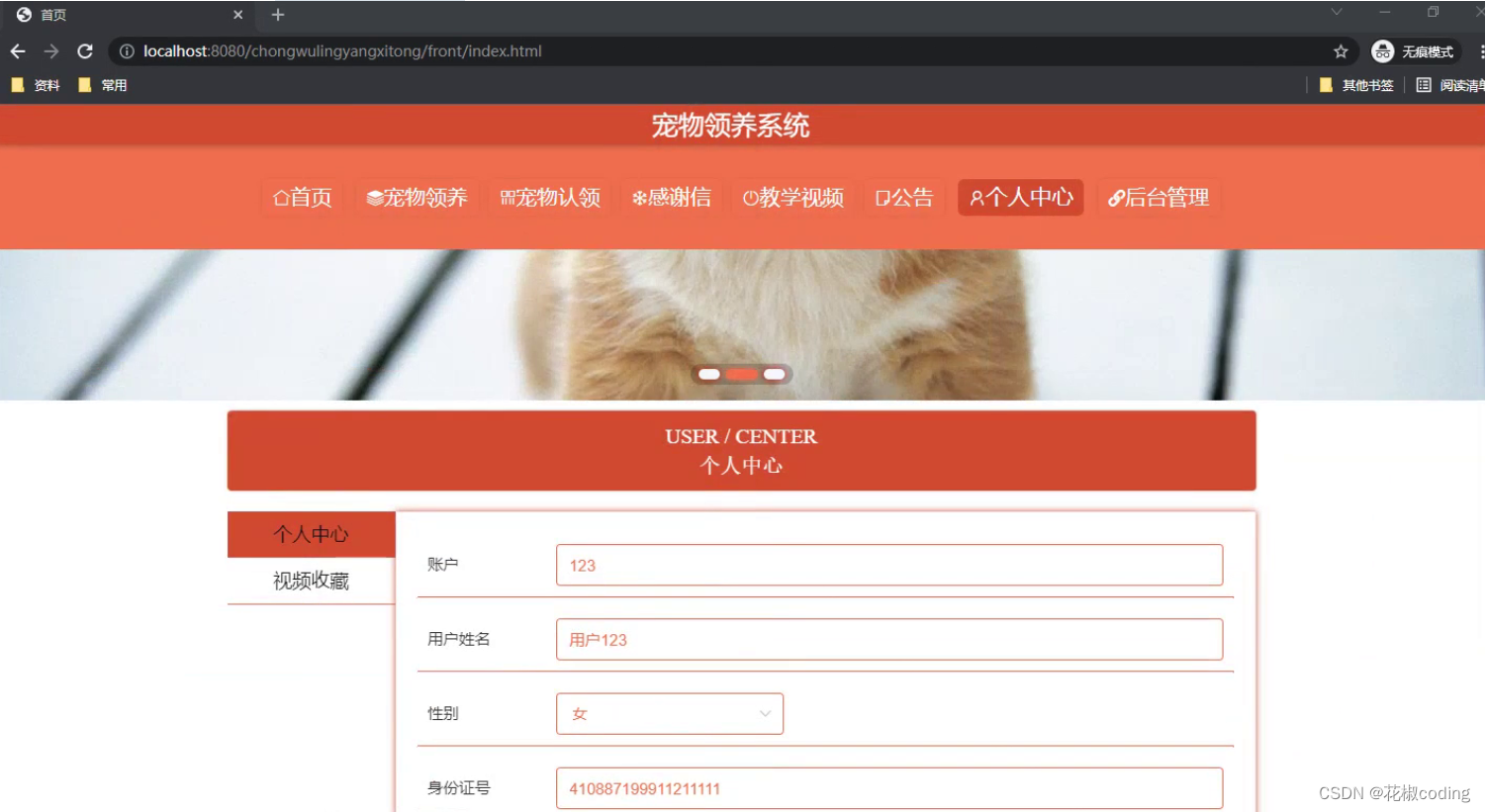Click the back arrow navigation icon
This screenshot has height=812, width=1485.
pos(18,51)
